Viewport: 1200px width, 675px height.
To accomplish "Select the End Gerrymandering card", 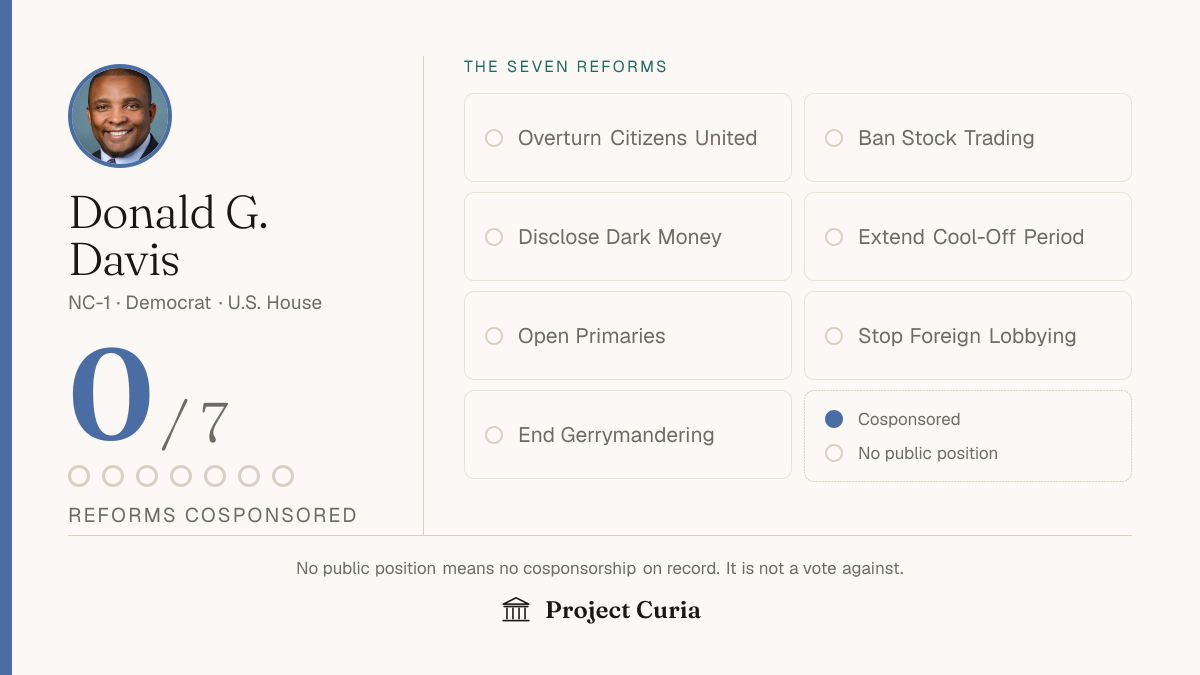I will (x=628, y=435).
